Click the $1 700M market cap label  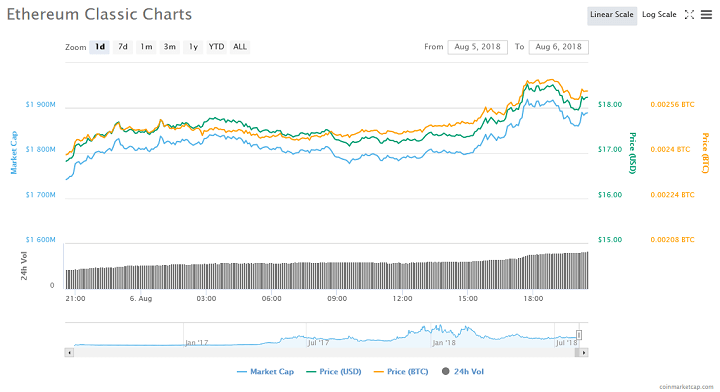pos(40,195)
